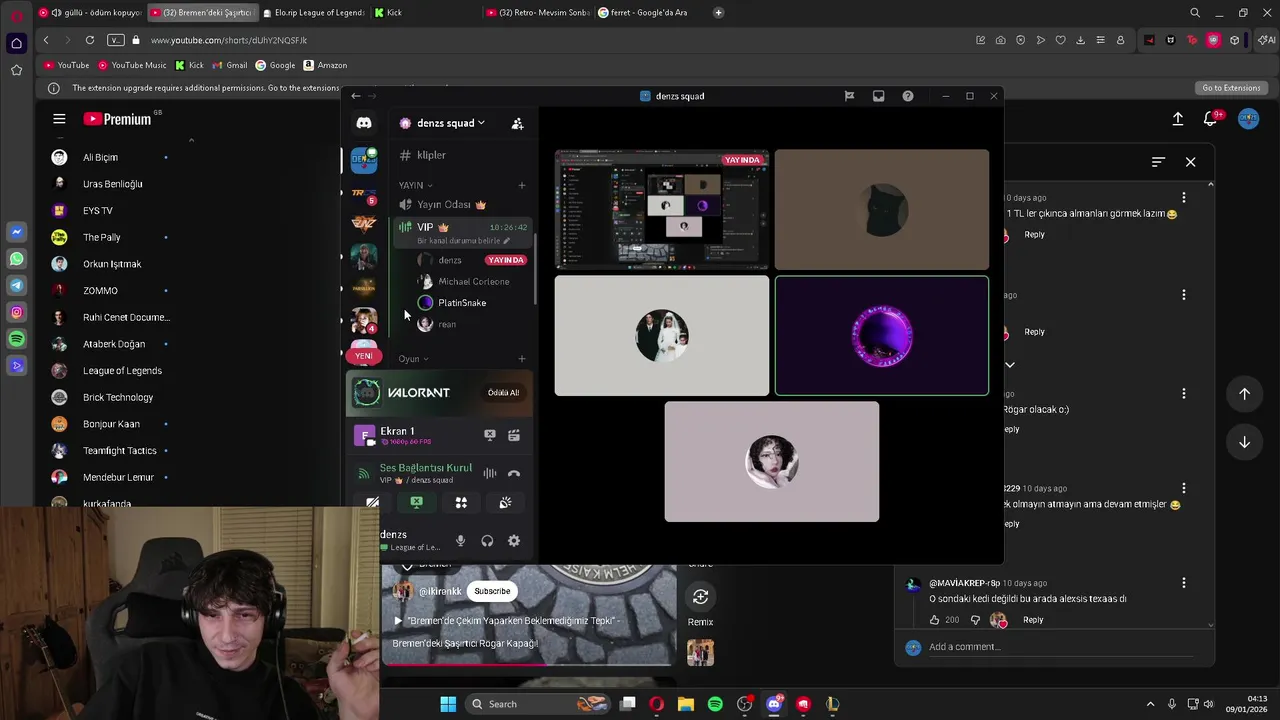Viewport: 1280px width, 720px height.
Task: Click Ödülü Al on Valorant banner
Action: (x=503, y=393)
